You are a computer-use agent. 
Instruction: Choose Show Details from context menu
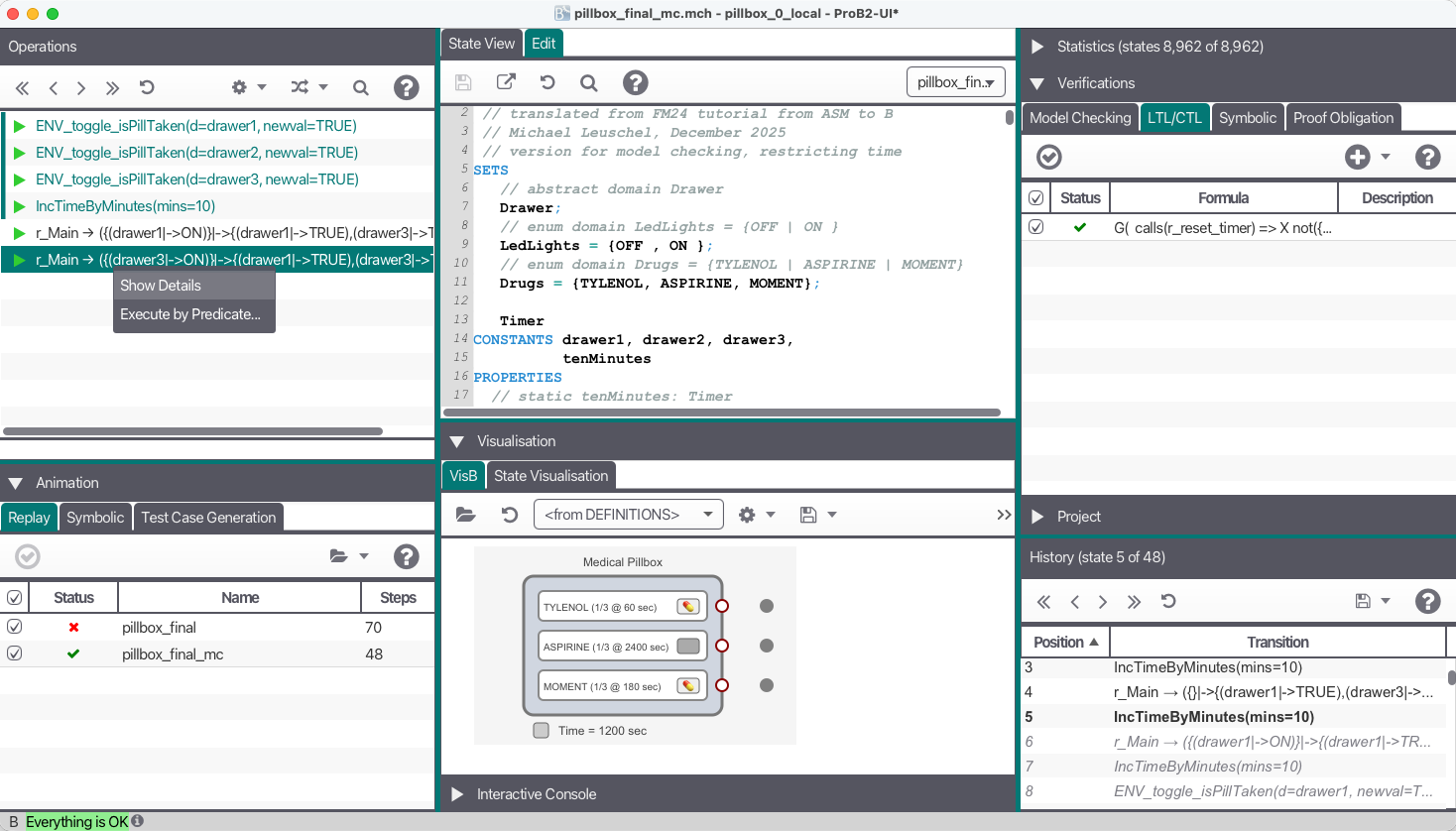coord(161,286)
